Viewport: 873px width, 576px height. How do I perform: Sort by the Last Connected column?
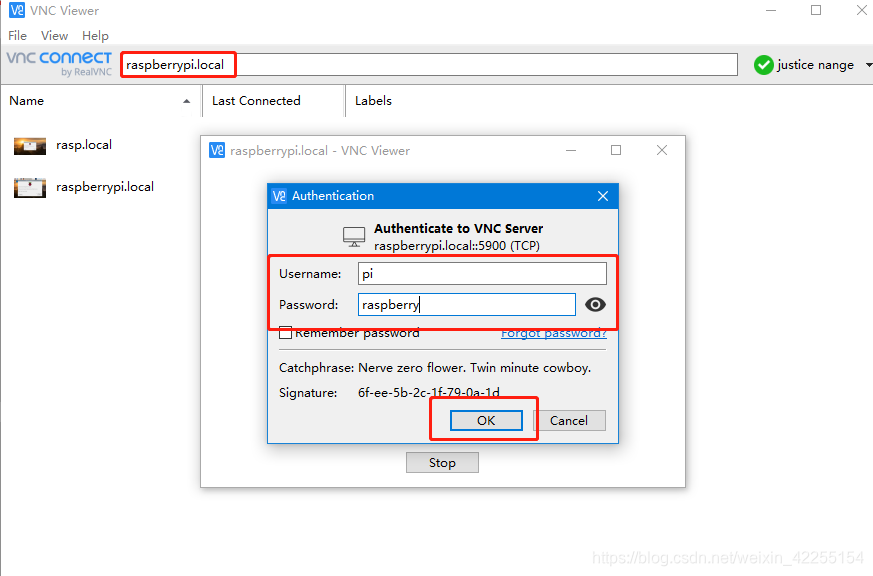pyautogui.click(x=273, y=101)
